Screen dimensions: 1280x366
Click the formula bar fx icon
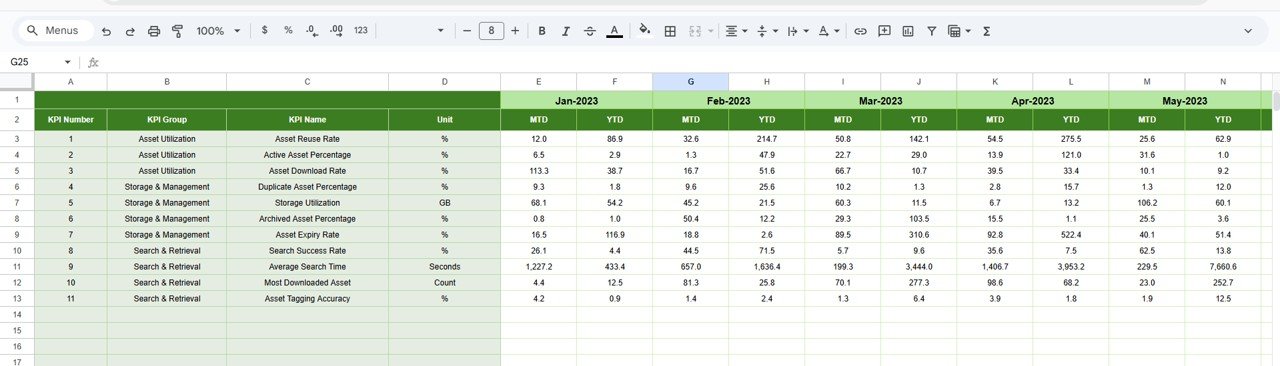[94, 62]
